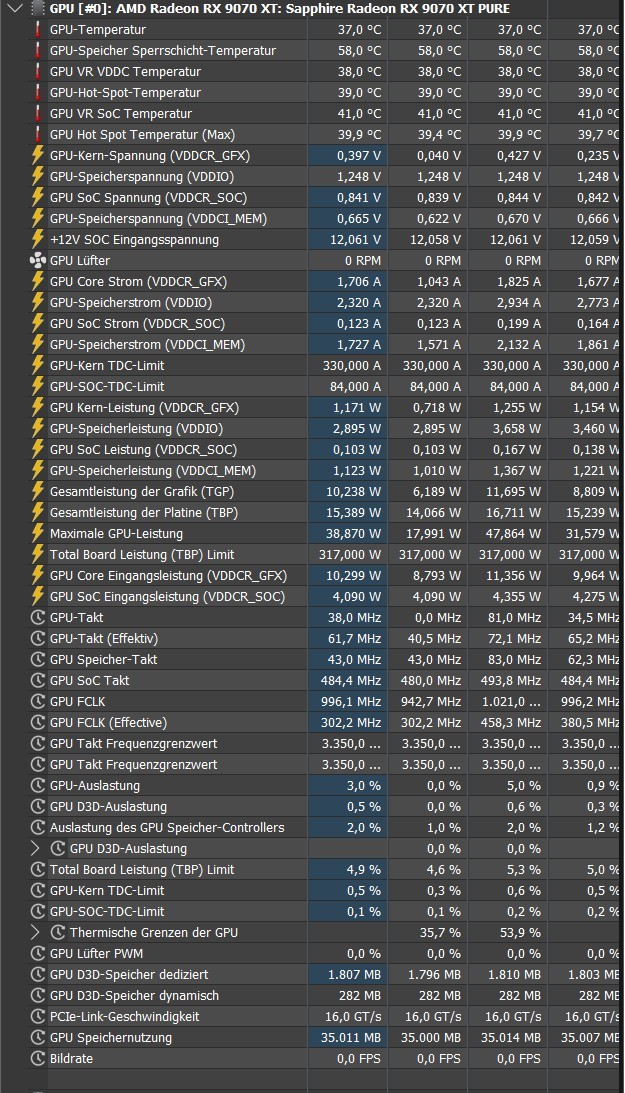Click 16,0 GT/s current value of PCIe-Link-Geschwindigkeit
Viewport: 625px width, 1093px height.
(353, 1016)
